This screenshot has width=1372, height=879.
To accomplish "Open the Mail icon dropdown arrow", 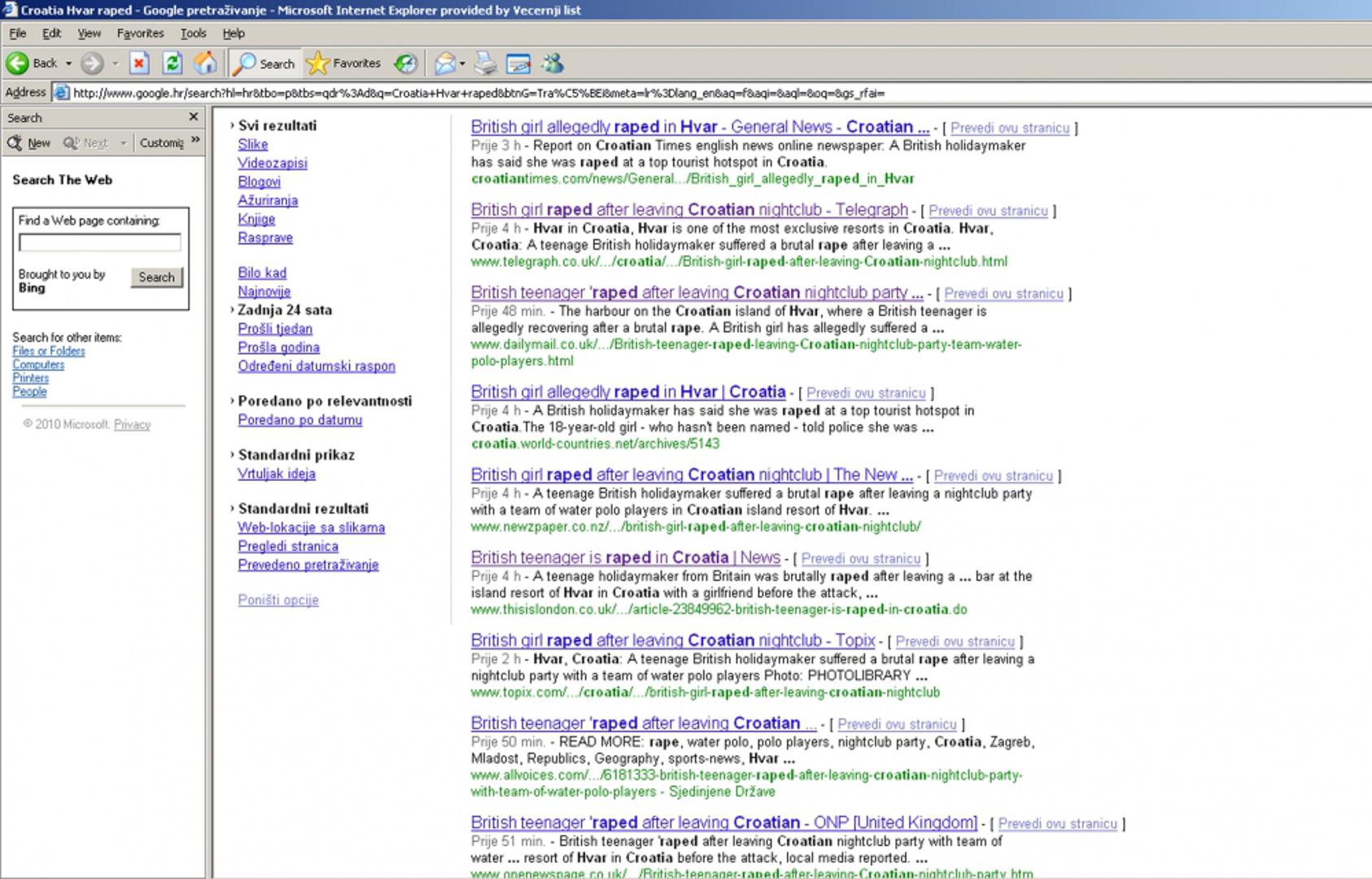I will [x=462, y=63].
